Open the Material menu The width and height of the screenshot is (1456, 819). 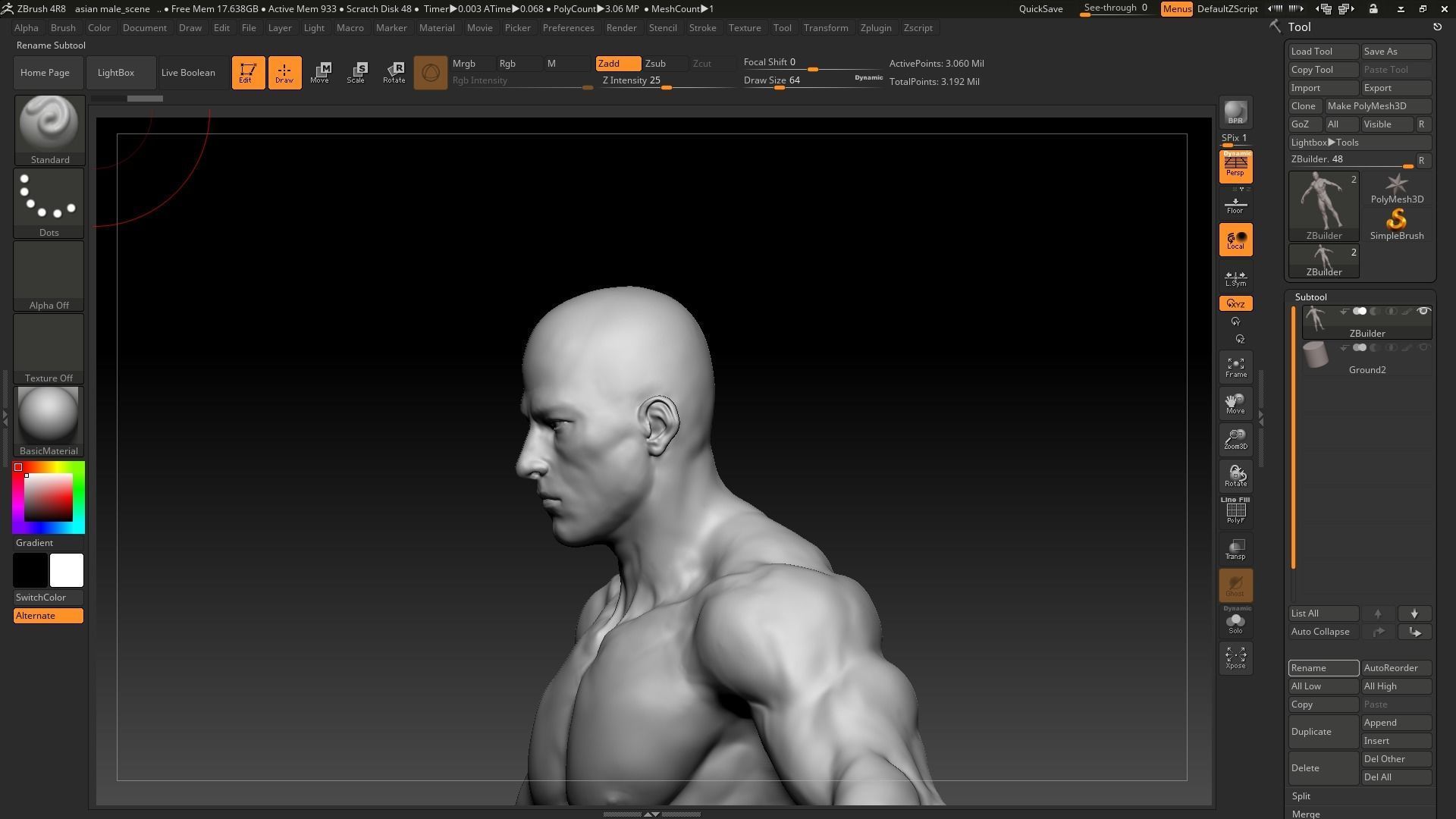(x=437, y=28)
